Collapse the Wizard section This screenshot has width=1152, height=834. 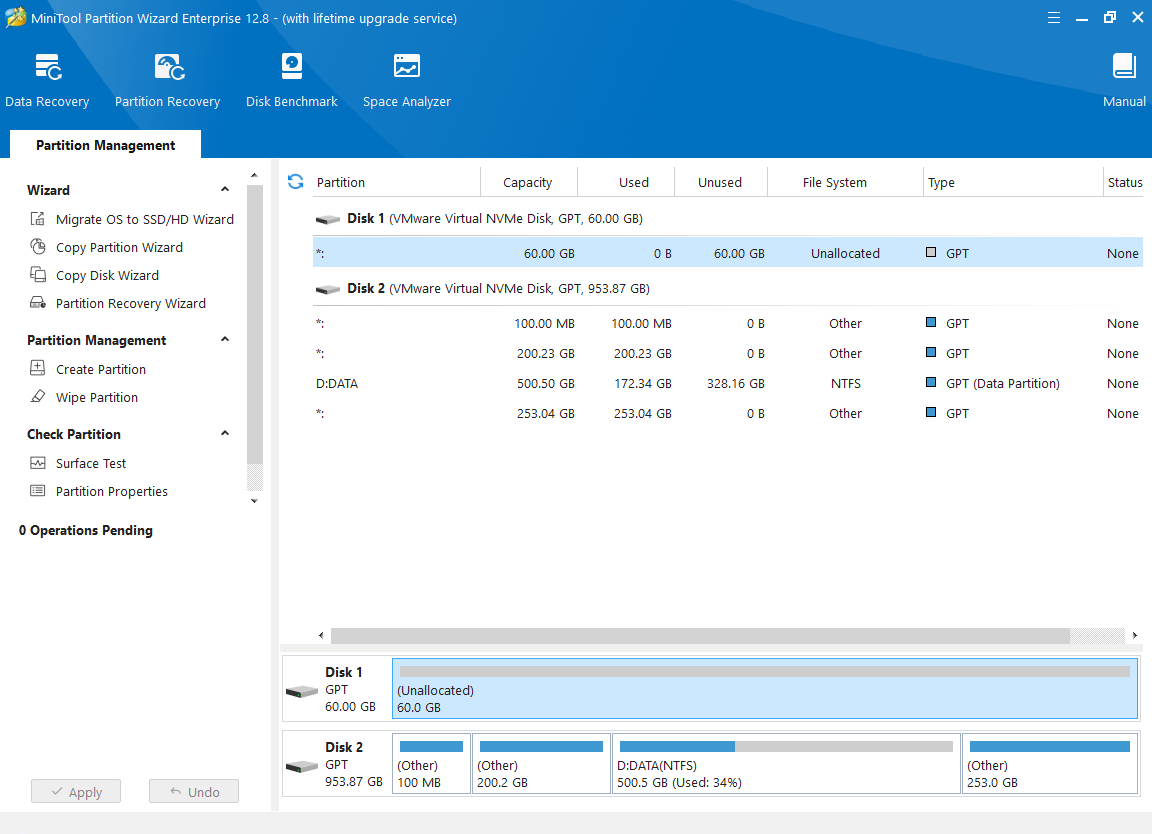225,190
